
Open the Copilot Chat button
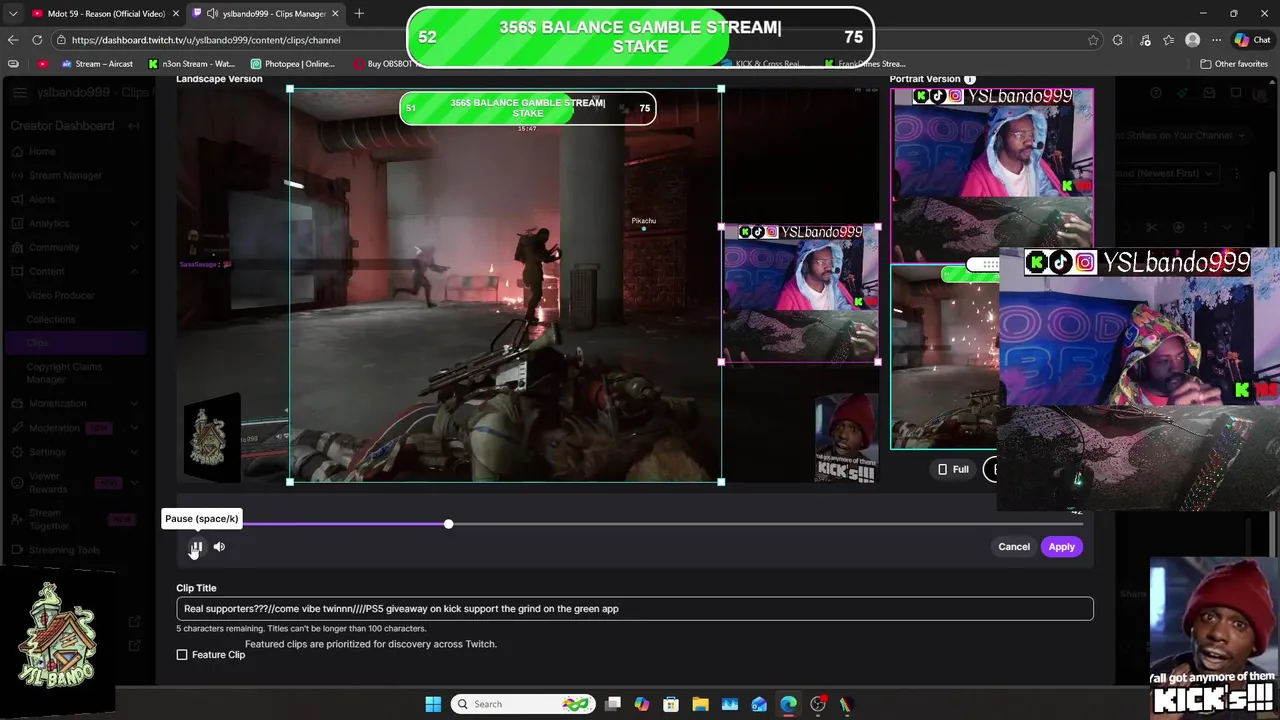pos(1254,40)
